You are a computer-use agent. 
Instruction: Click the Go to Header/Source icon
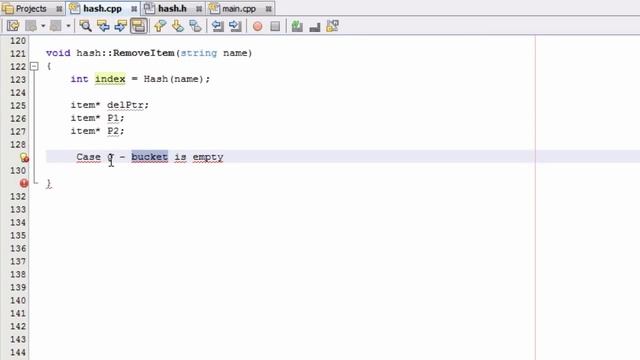pyautogui.click(x=333, y=26)
